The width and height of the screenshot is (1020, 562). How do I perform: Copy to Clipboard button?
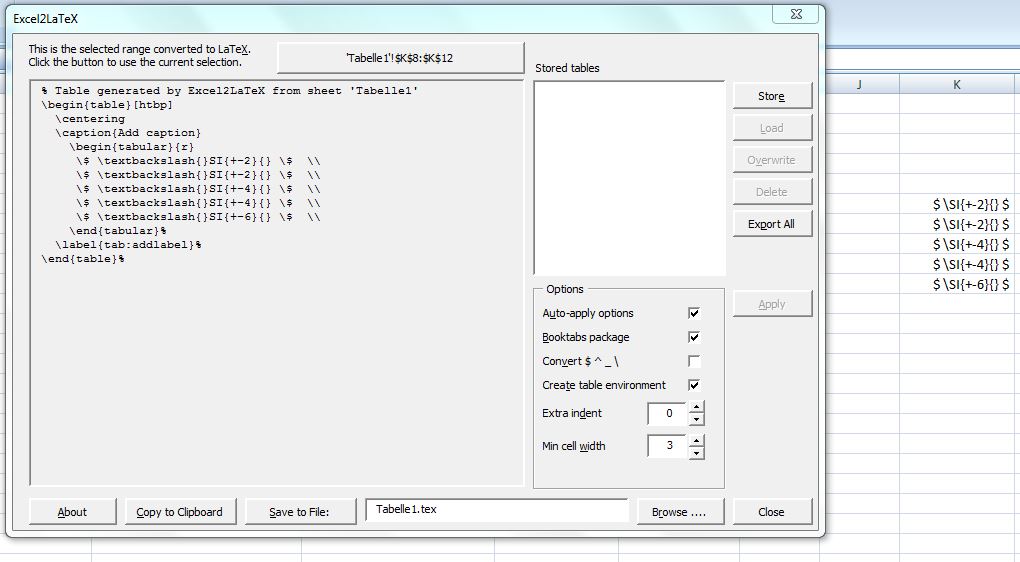[x=180, y=512]
